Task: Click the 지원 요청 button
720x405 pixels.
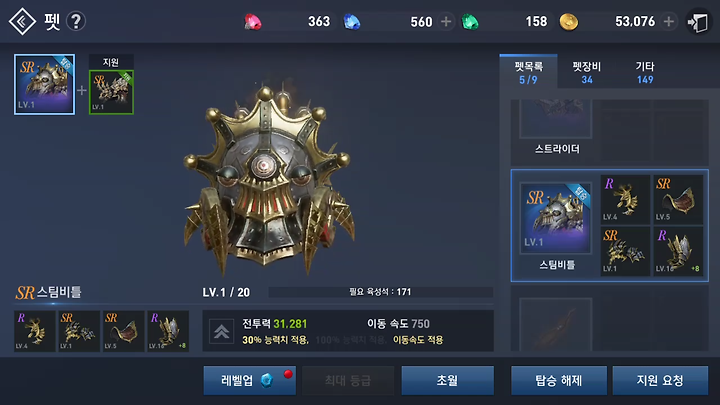Action: click(x=660, y=380)
